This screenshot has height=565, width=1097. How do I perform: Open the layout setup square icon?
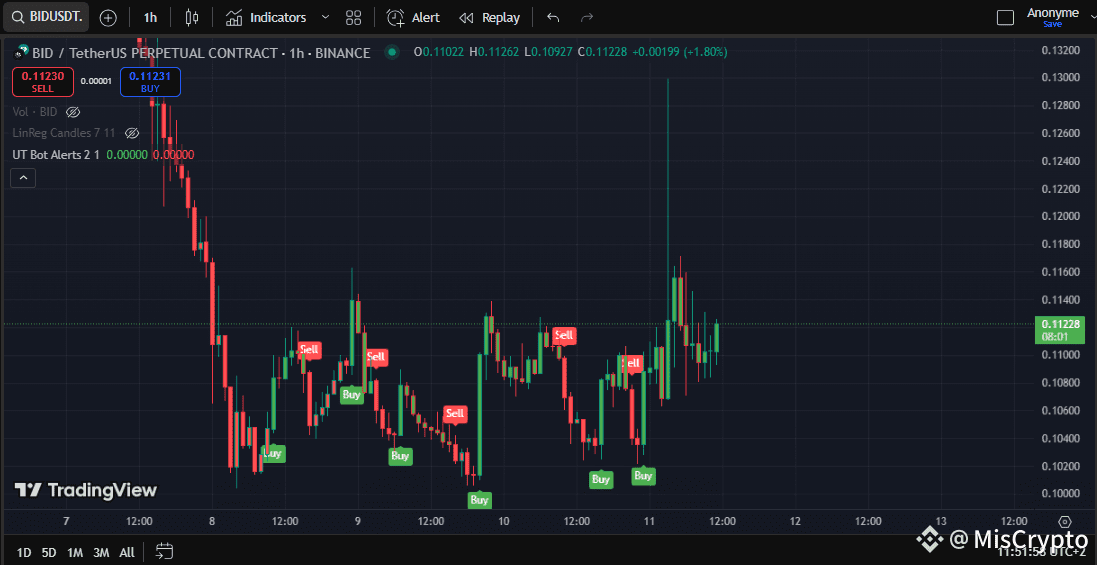[1005, 17]
